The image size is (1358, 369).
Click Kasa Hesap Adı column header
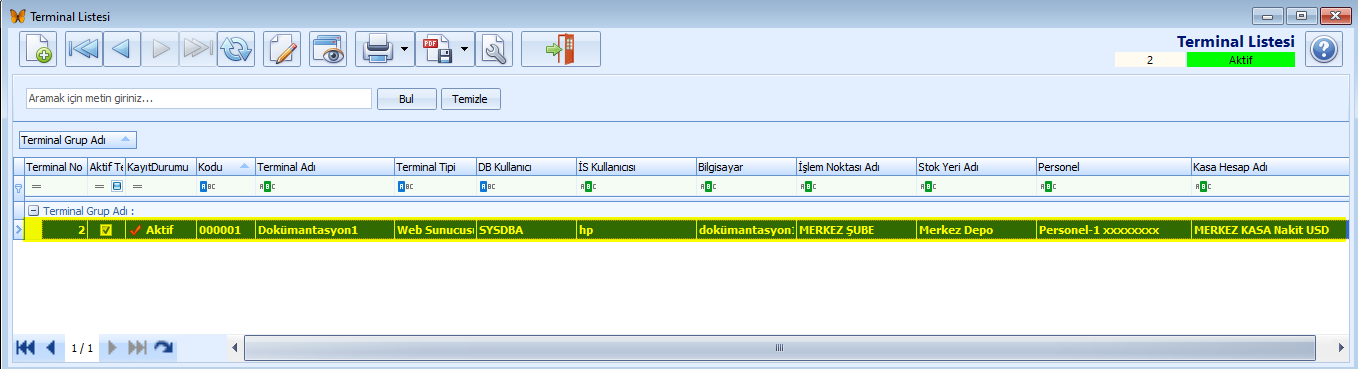click(1269, 166)
